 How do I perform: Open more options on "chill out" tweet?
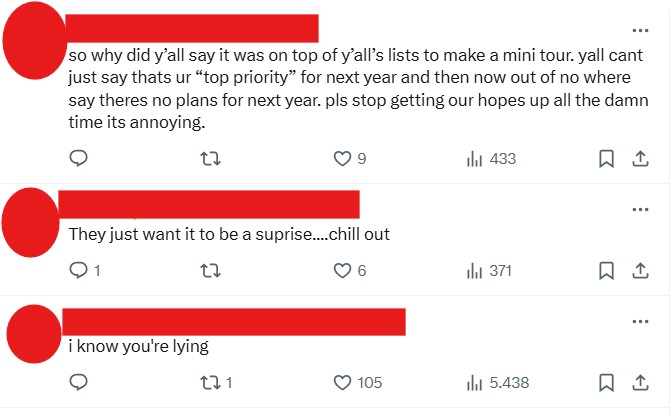(640, 208)
